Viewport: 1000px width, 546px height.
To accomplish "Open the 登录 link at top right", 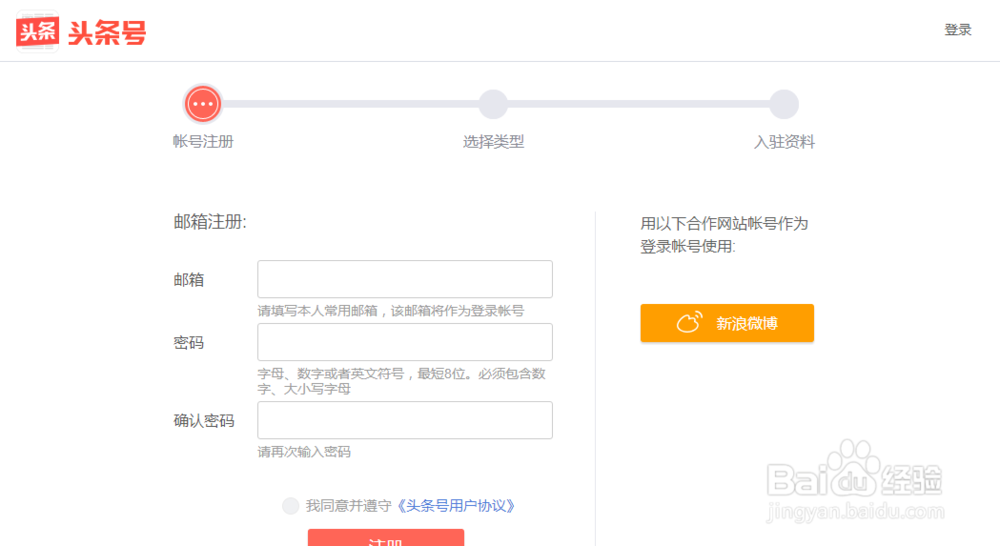I will pos(957,30).
